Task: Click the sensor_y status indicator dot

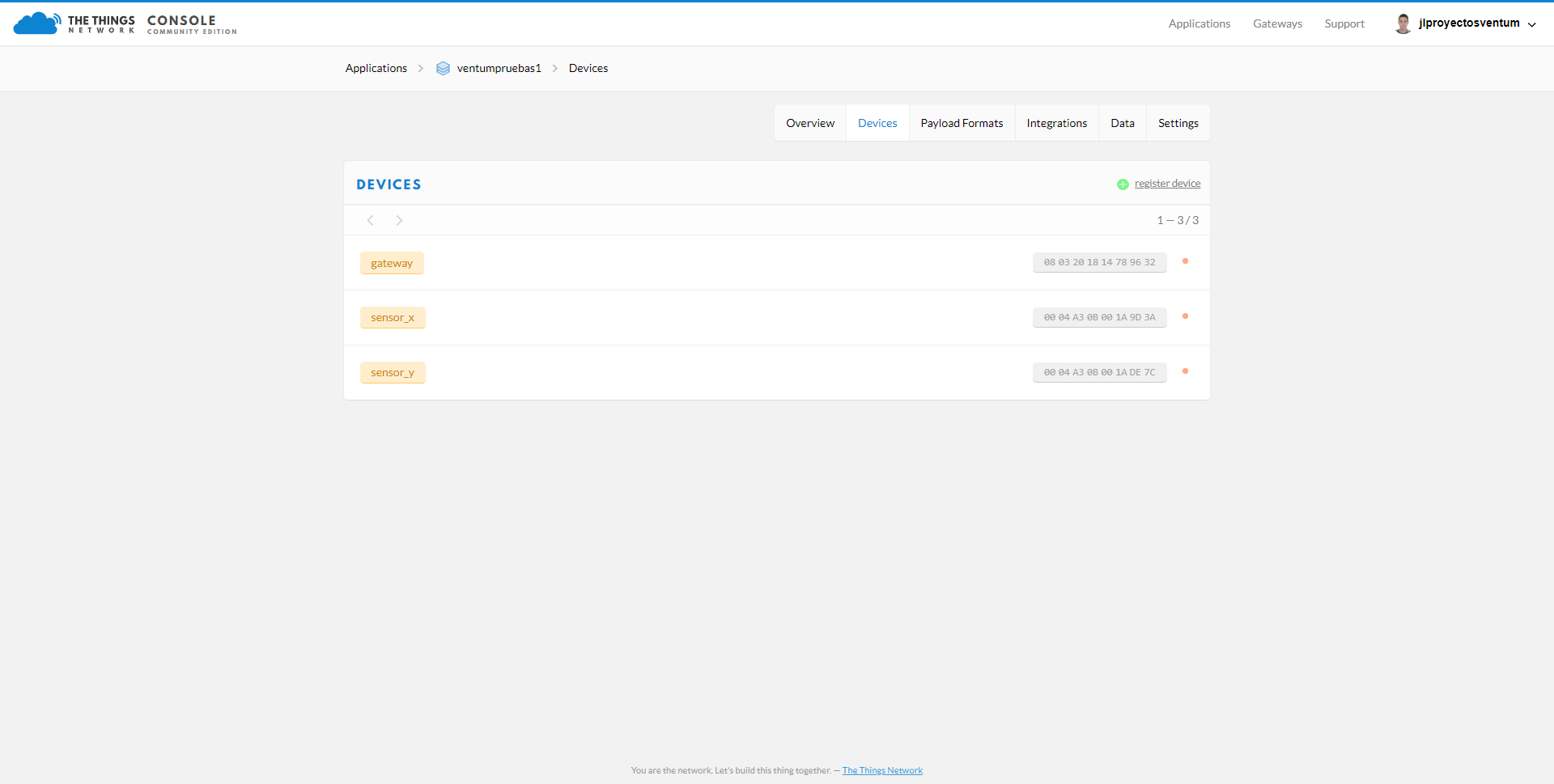Action: point(1185,371)
